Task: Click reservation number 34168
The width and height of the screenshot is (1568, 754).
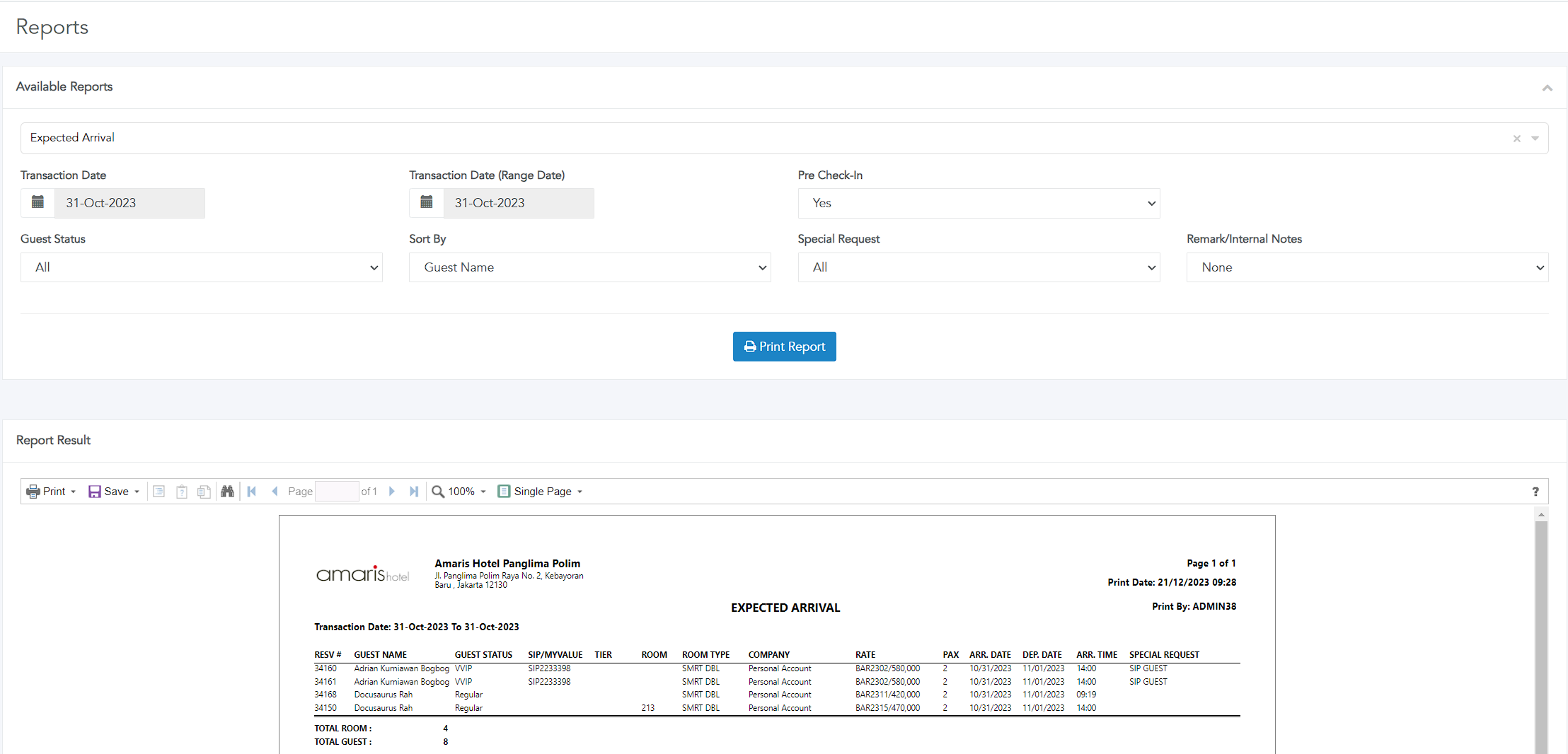Action: [325, 695]
